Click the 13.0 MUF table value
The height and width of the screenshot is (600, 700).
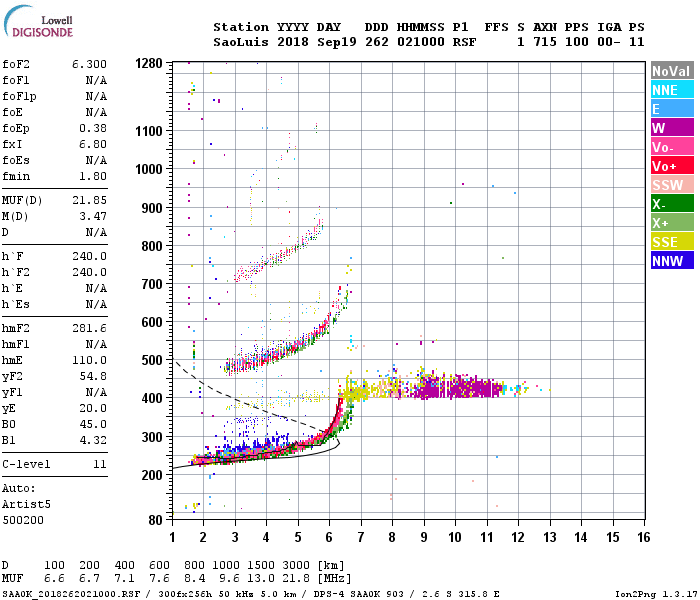(261, 579)
